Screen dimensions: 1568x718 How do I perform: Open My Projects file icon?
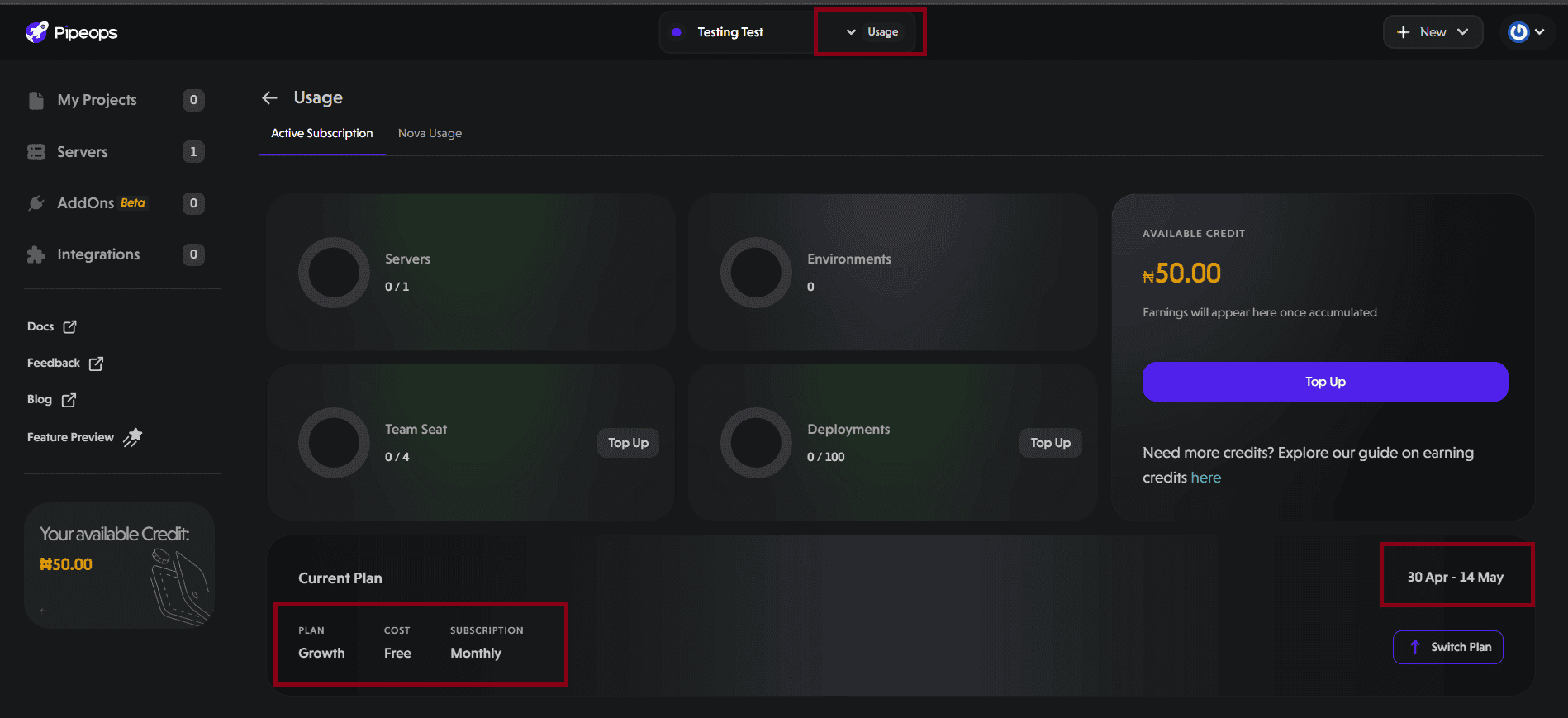coord(36,100)
